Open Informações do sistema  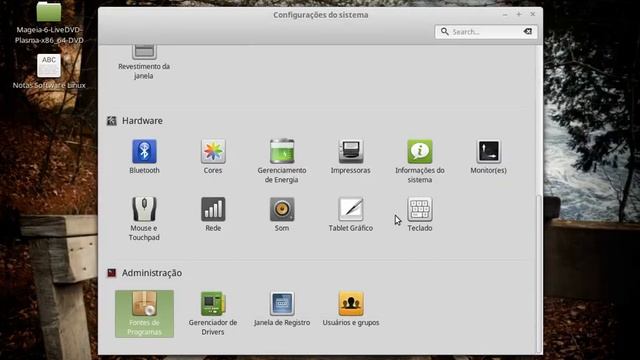420,161
